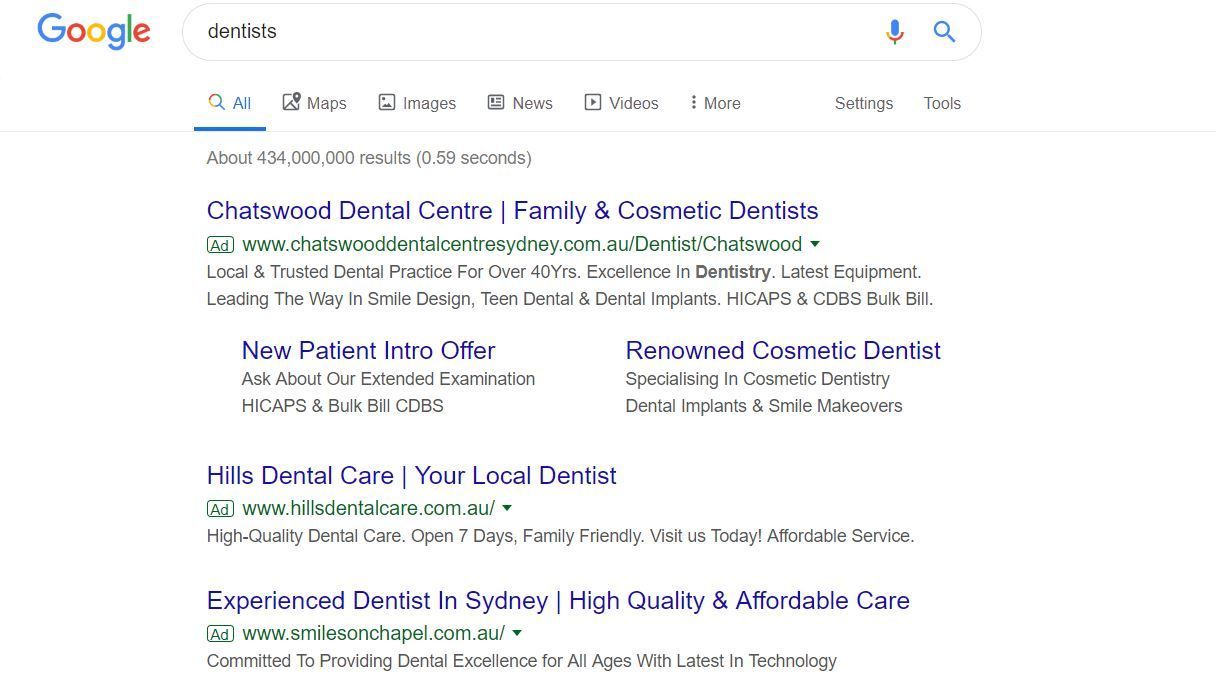Select the All results tab
This screenshot has height=680, width=1216.
(x=230, y=103)
